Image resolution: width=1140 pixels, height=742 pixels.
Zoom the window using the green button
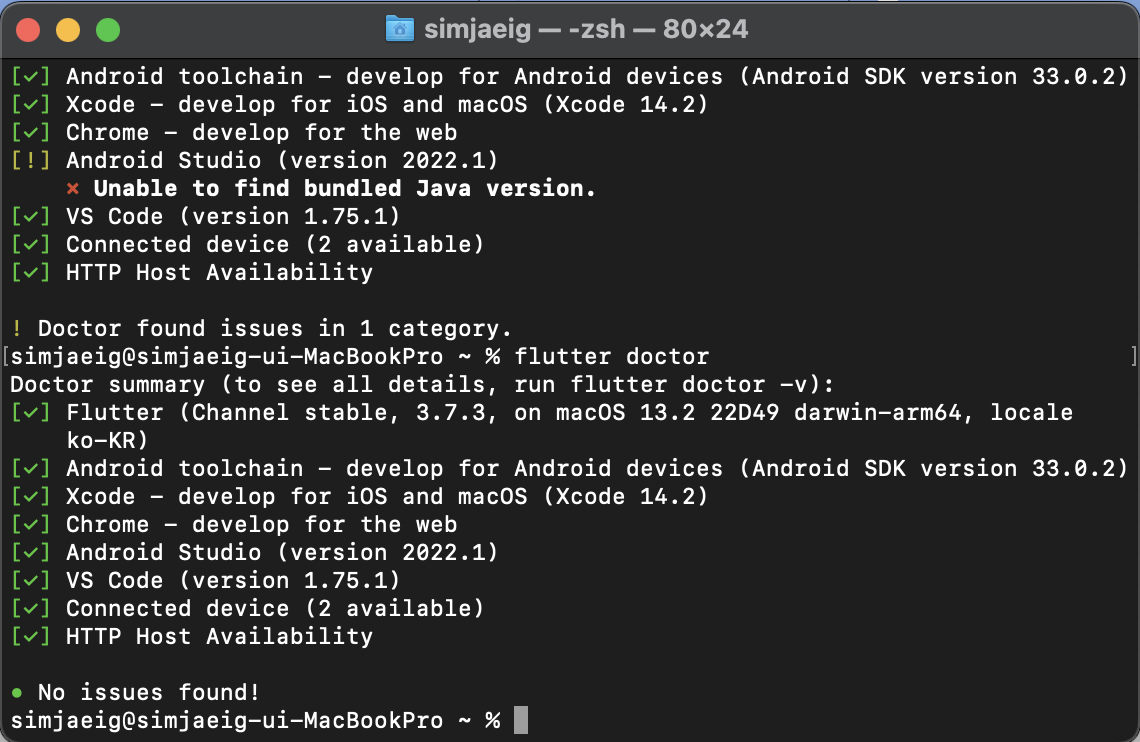click(x=108, y=30)
